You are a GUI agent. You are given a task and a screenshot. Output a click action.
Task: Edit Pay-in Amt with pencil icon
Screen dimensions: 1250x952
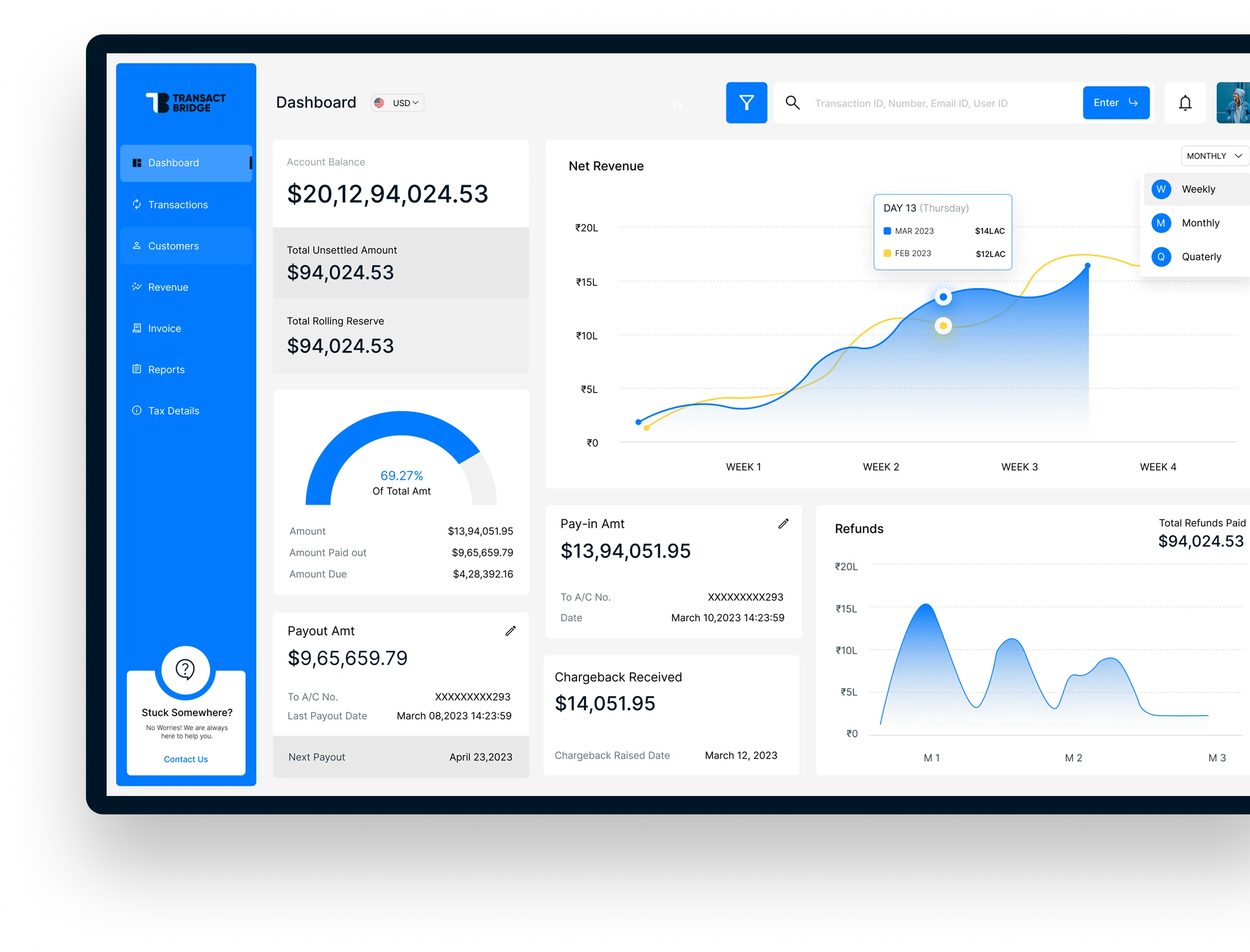click(x=783, y=523)
